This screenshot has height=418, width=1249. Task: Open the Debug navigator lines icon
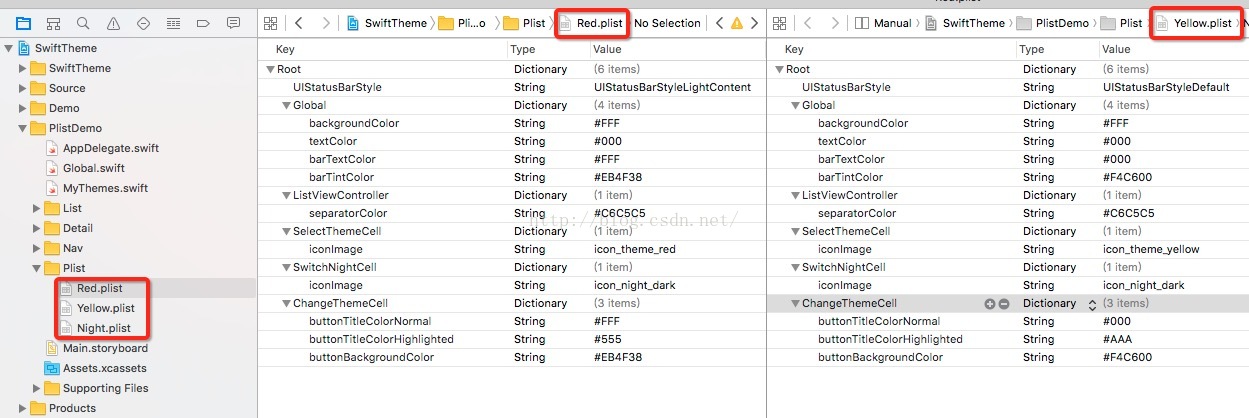tap(173, 23)
